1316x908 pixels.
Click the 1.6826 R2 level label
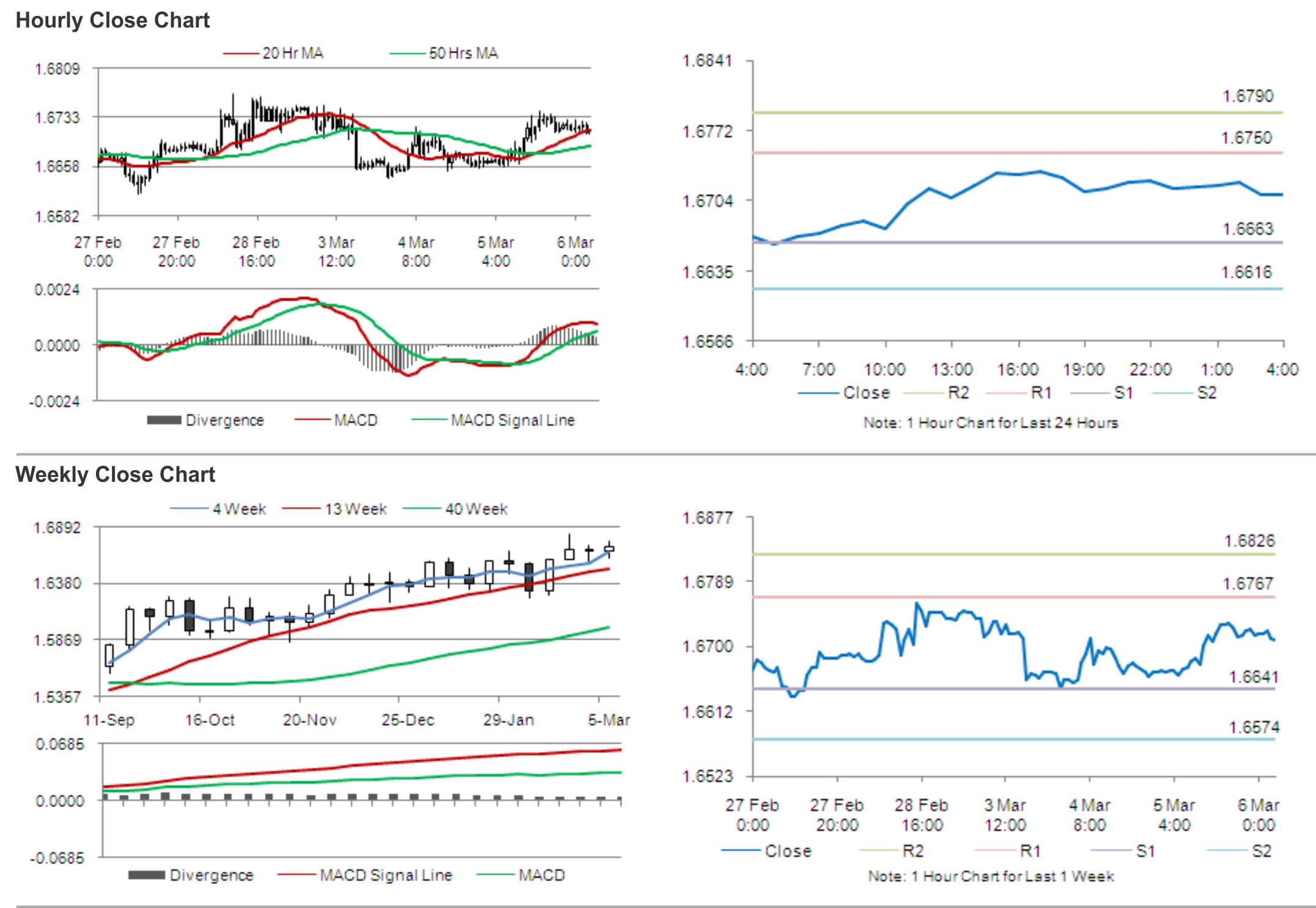click(x=1249, y=541)
